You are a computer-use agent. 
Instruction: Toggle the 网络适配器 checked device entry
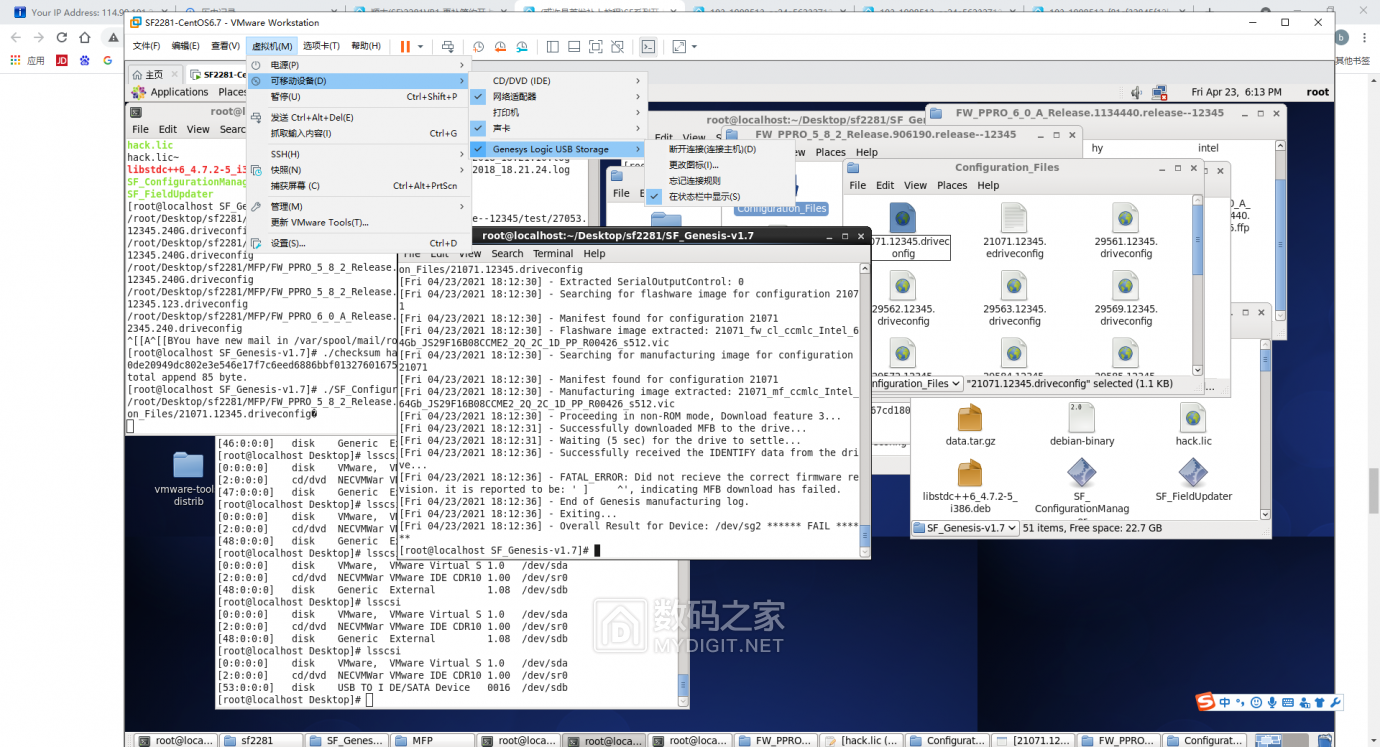515,97
